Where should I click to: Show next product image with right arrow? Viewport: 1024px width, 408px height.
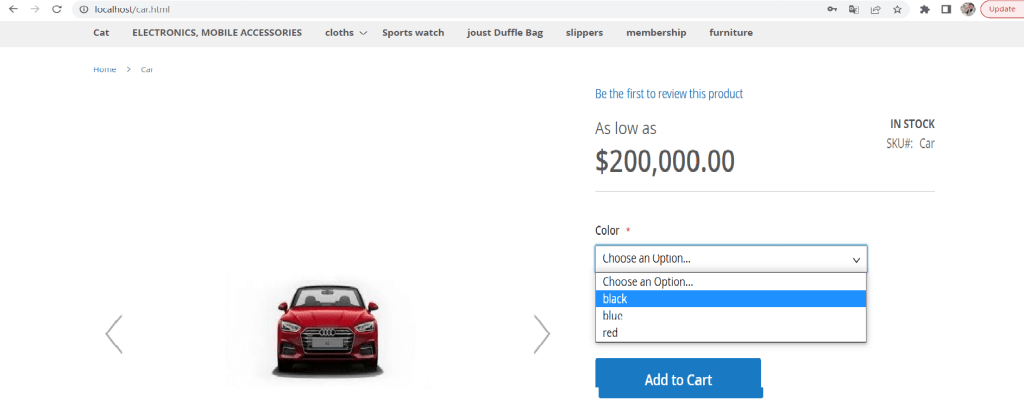tap(542, 334)
